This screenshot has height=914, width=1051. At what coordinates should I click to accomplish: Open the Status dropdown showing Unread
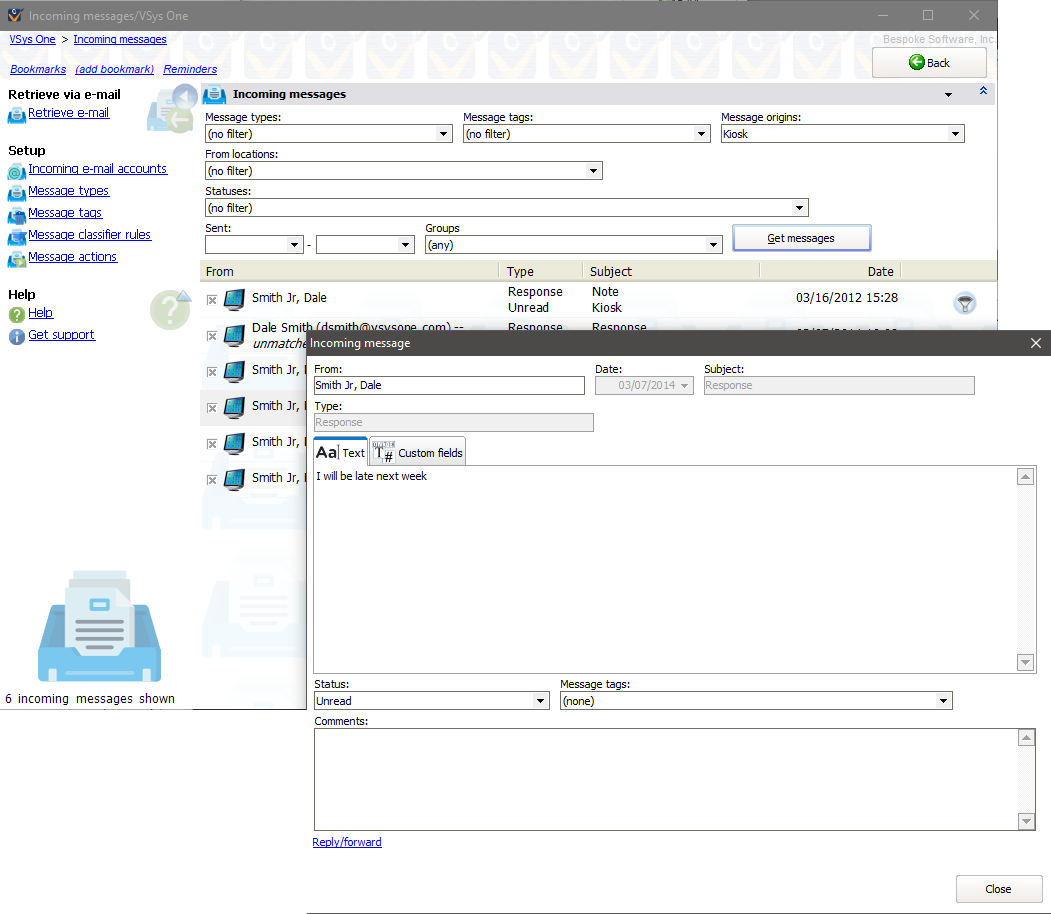click(x=541, y=702)
